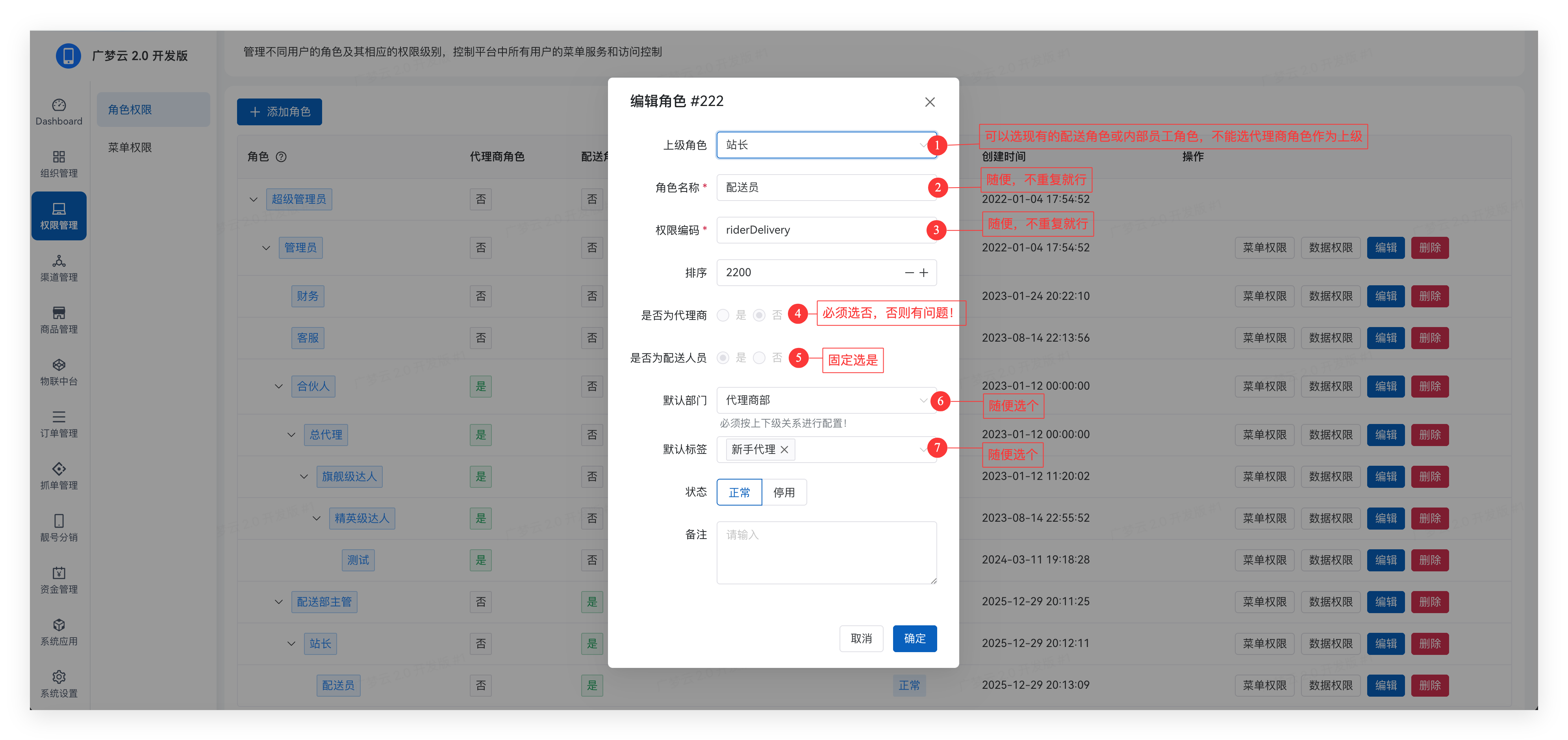
Task: Collapse the 超级管理员 role row
Action: point(253,199)
